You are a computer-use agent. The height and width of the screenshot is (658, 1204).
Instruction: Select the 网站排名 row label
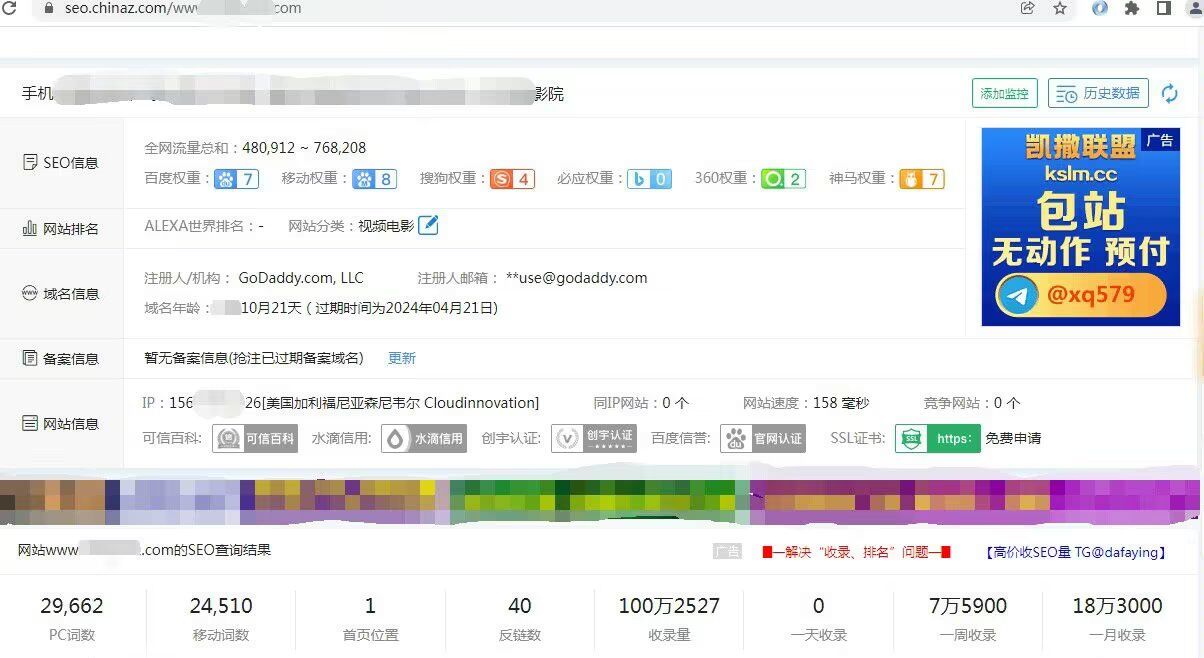click(61, 229)
